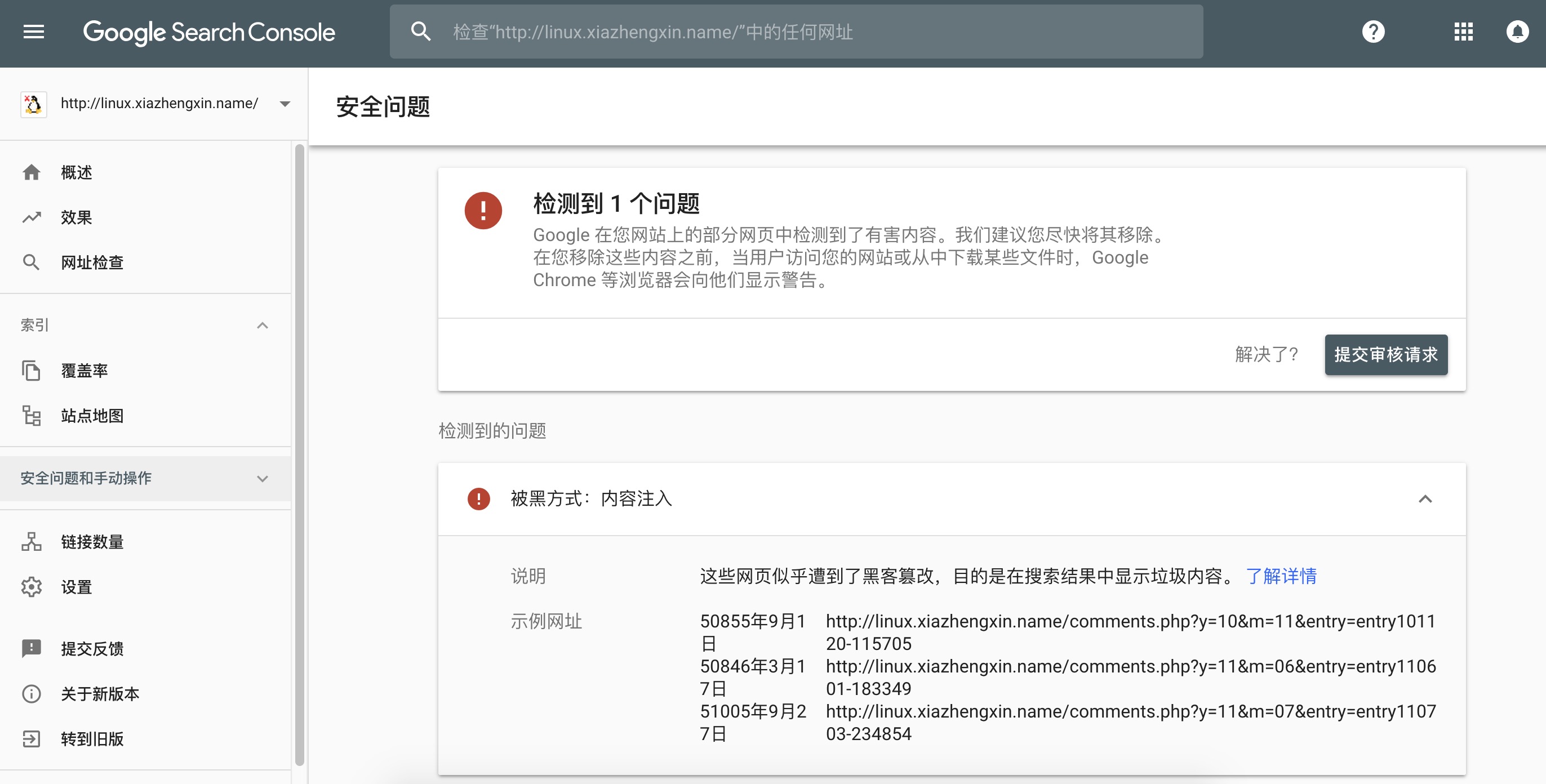Open 设置 via the gear icon
1546x784 pixels.
tap(32, 587)
